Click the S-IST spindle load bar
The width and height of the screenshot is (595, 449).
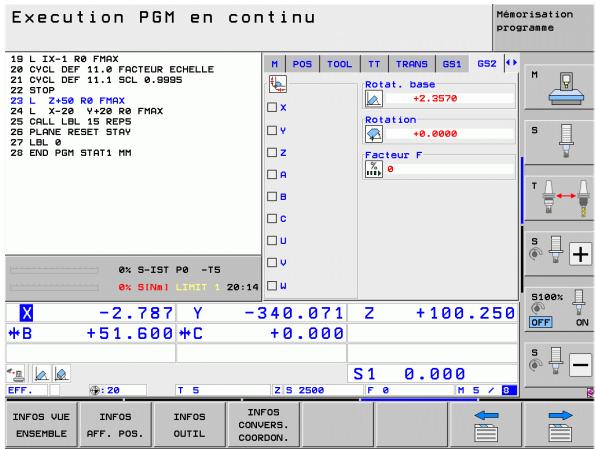54,270
